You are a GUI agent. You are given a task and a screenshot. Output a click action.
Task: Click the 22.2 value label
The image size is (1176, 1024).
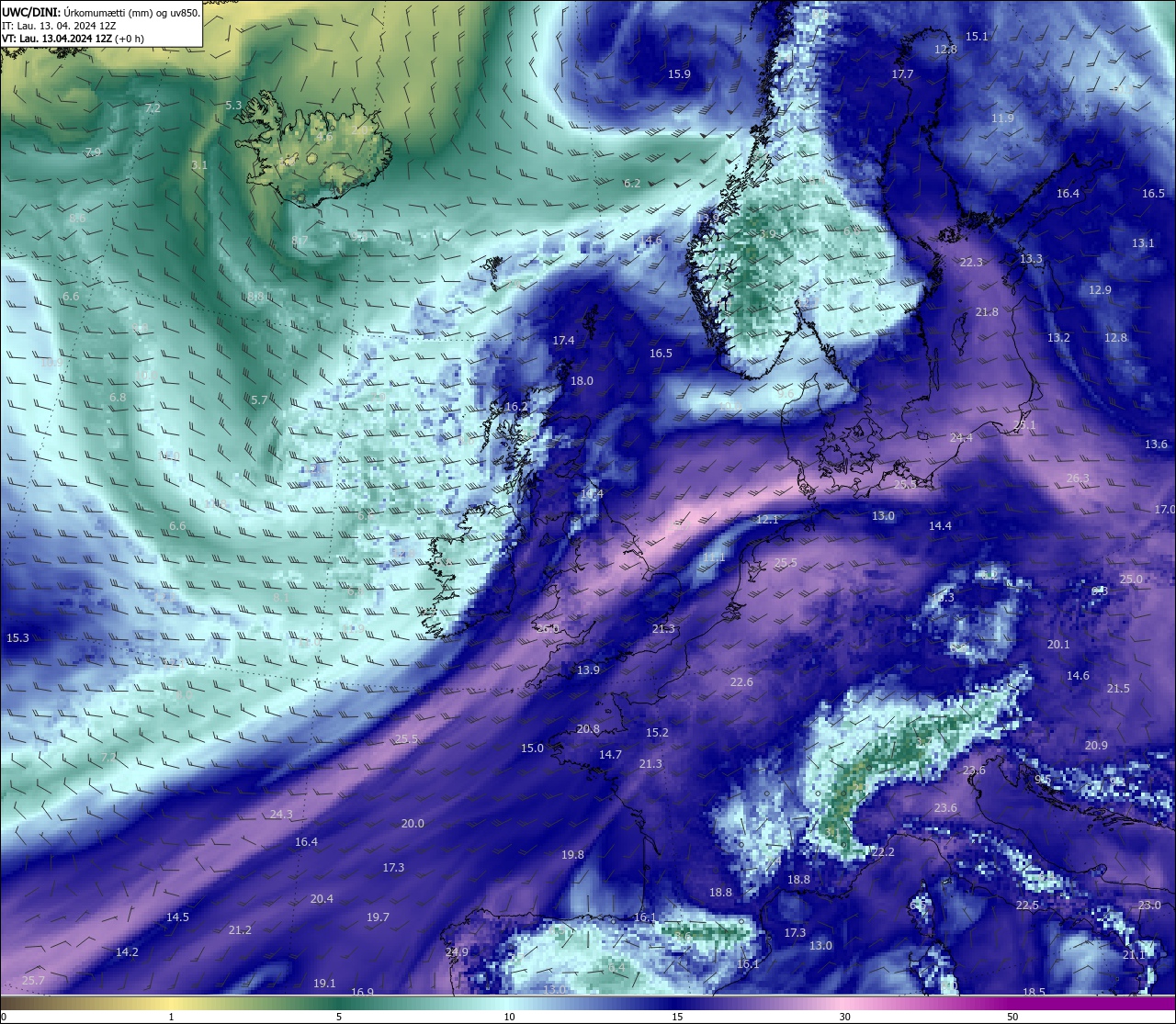point(883,853)
